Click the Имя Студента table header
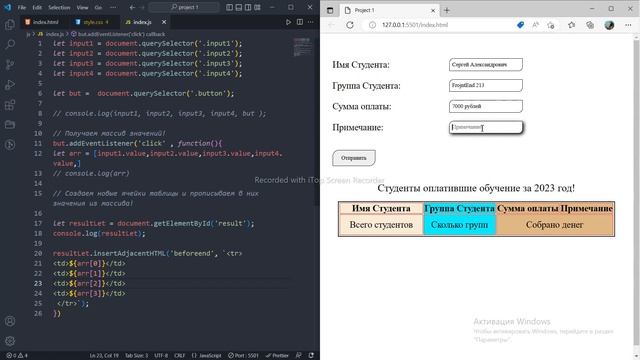 point(381,208)
